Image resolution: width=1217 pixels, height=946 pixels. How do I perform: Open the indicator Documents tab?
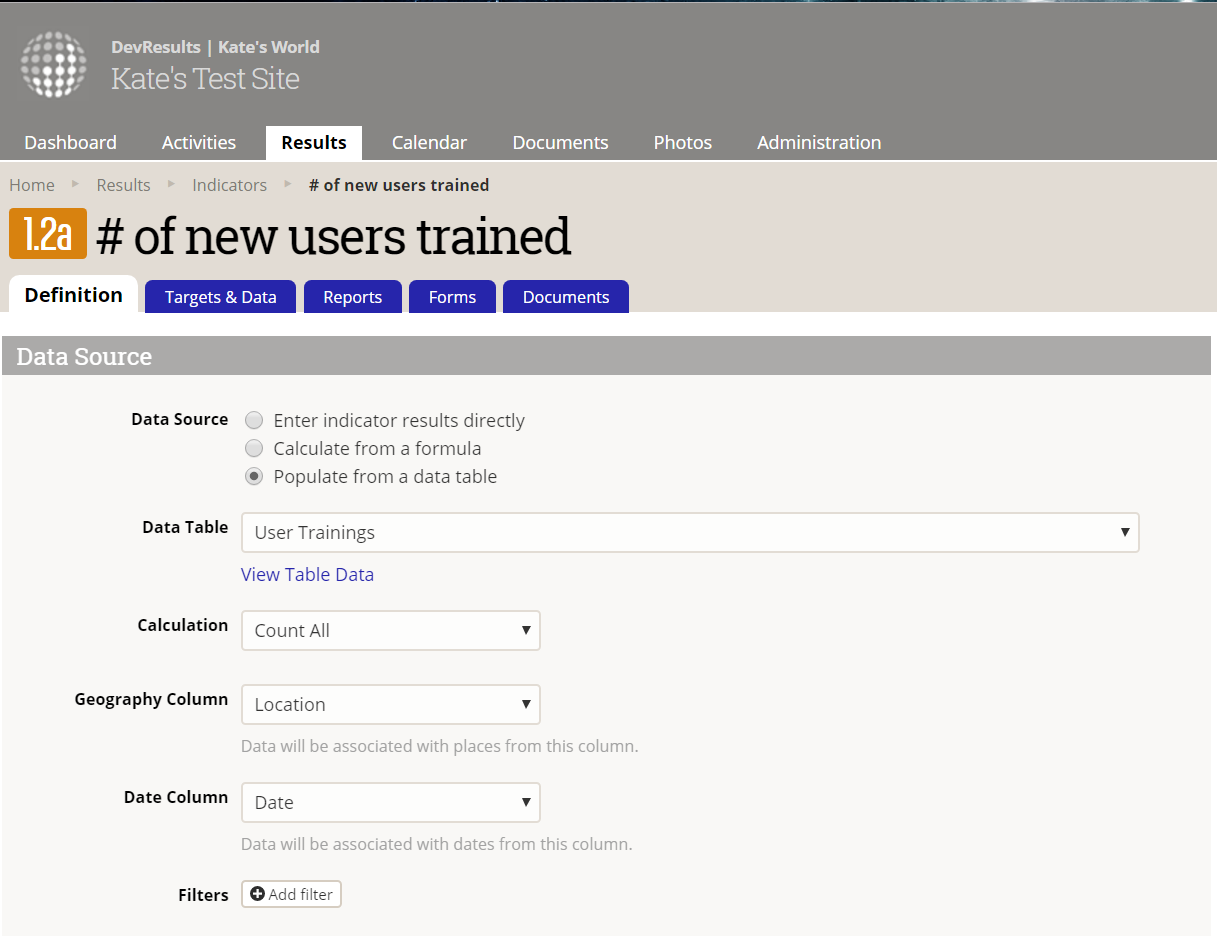[x=566, y=297]
